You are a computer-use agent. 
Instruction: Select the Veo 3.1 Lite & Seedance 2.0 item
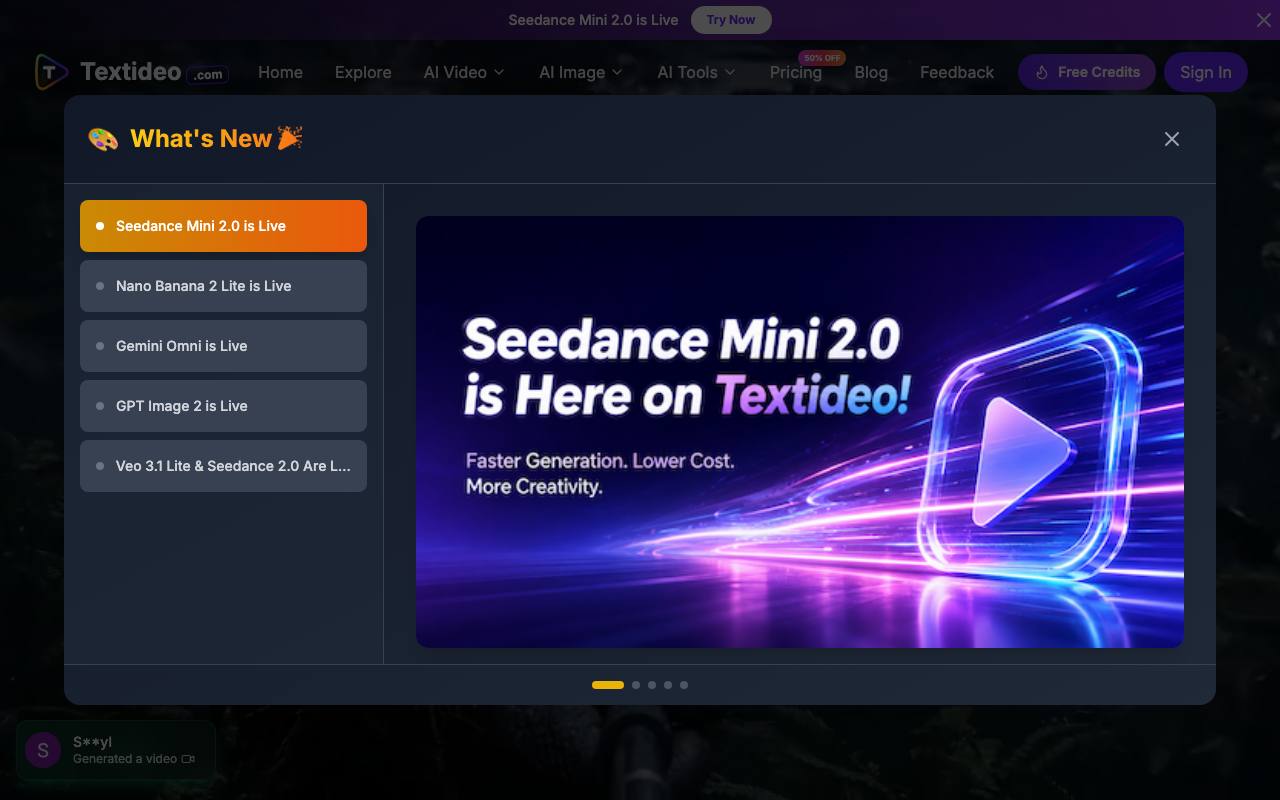223,466
